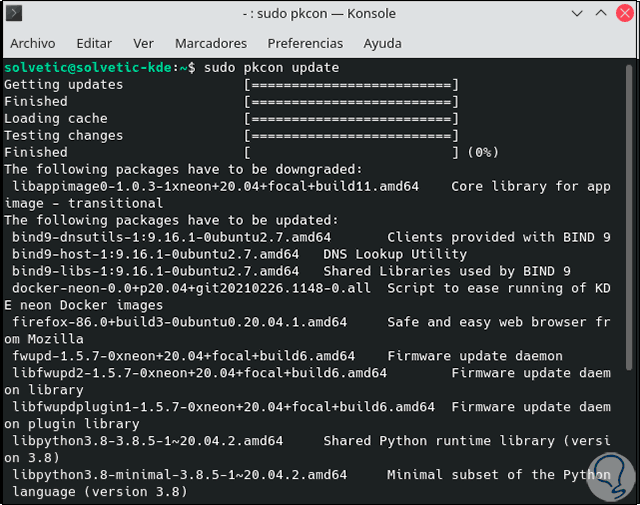
Task: Minimize the Konsole window
Action: point(578,14)
